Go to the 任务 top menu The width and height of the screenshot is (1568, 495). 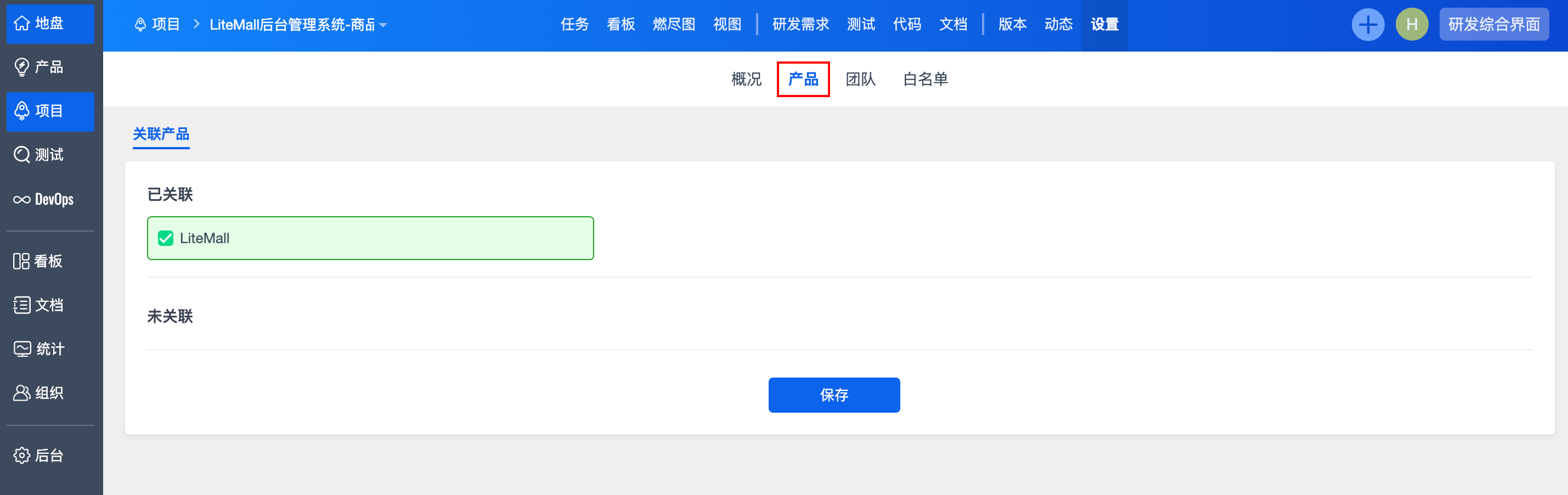tap(574, 24)
